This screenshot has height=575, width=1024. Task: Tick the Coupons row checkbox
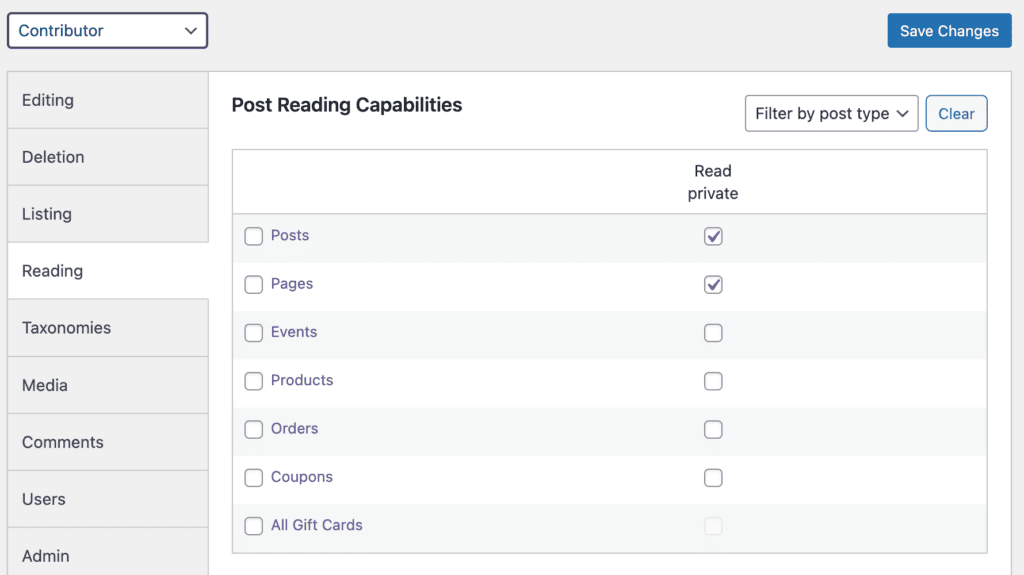(254, 478)
